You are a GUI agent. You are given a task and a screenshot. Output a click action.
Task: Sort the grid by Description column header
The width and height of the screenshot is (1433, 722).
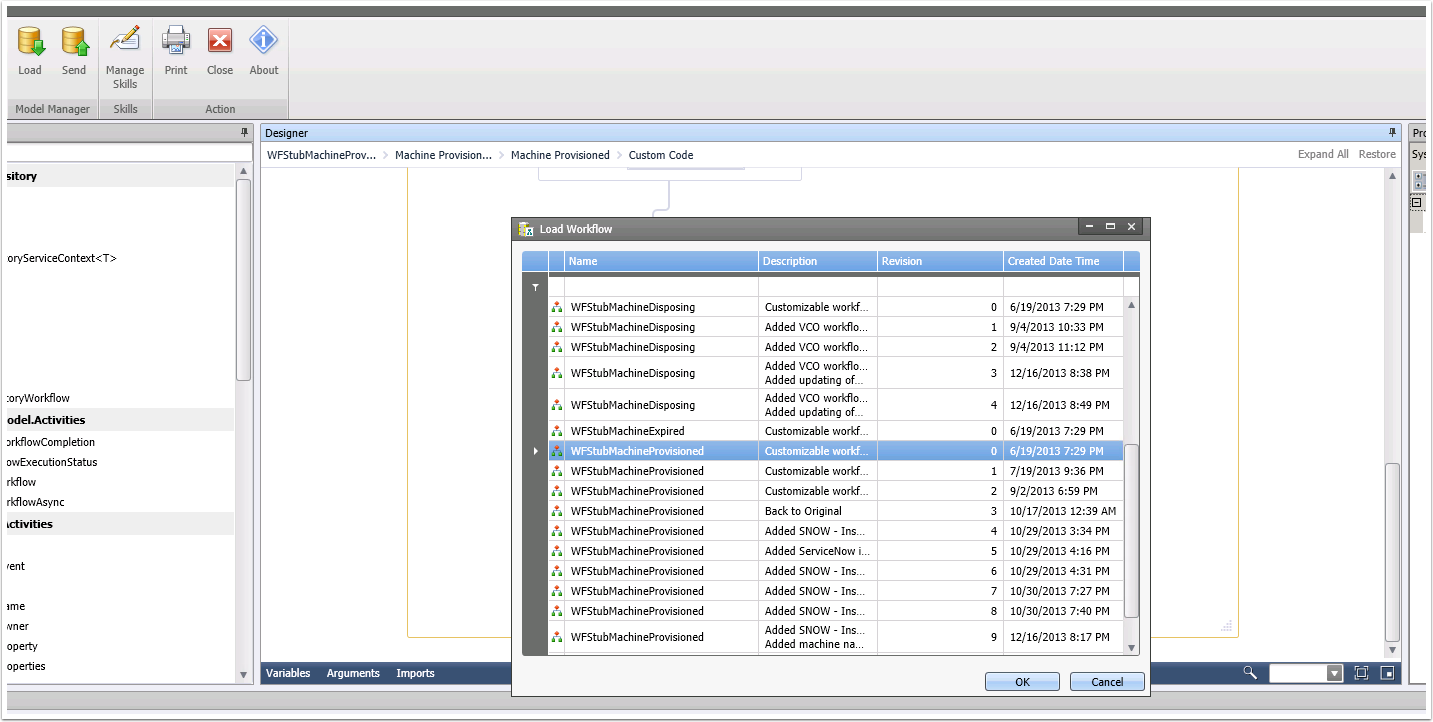click(x=818, y=261)
